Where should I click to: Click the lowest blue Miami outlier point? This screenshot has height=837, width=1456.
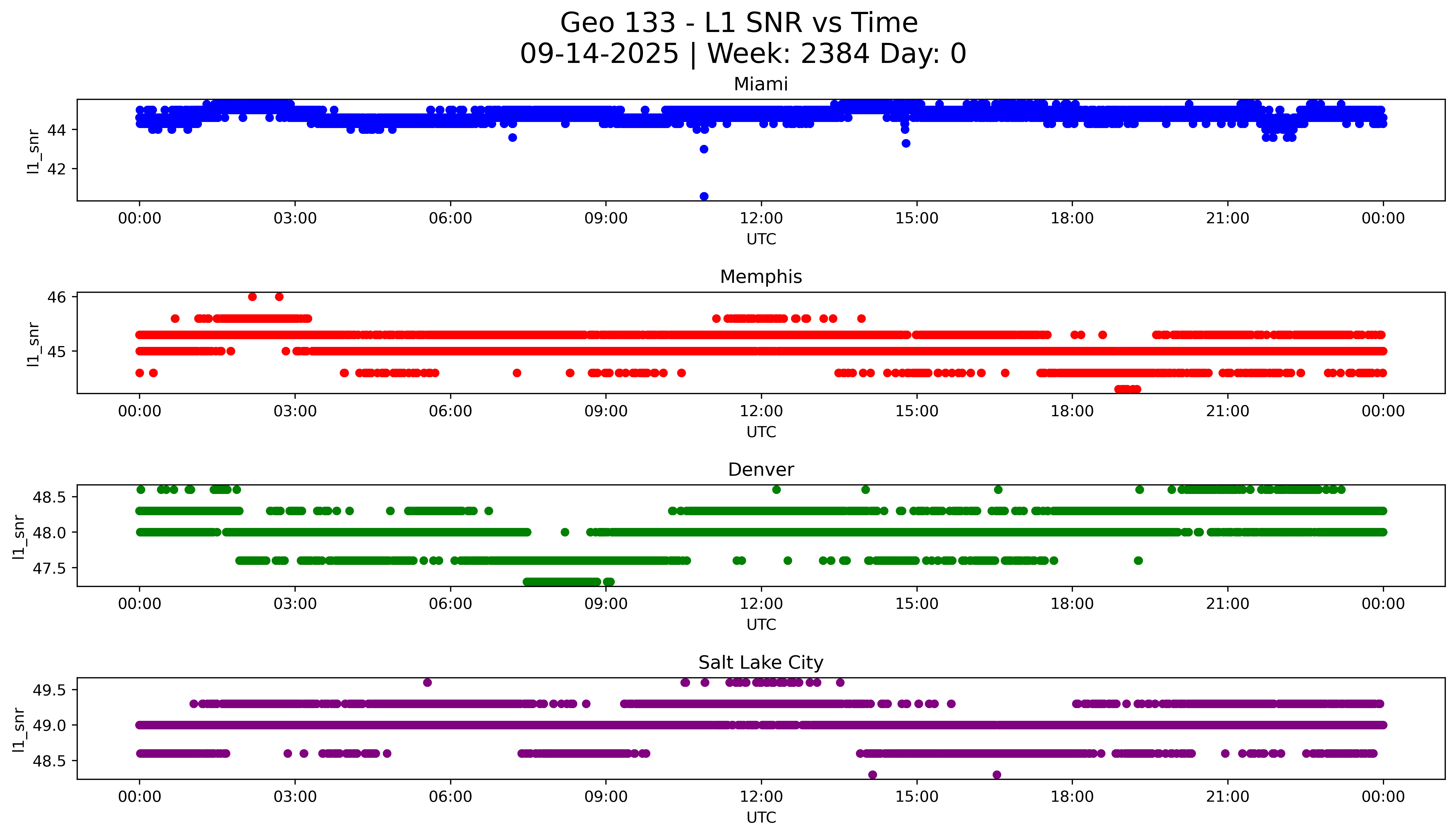pos(704,196)
